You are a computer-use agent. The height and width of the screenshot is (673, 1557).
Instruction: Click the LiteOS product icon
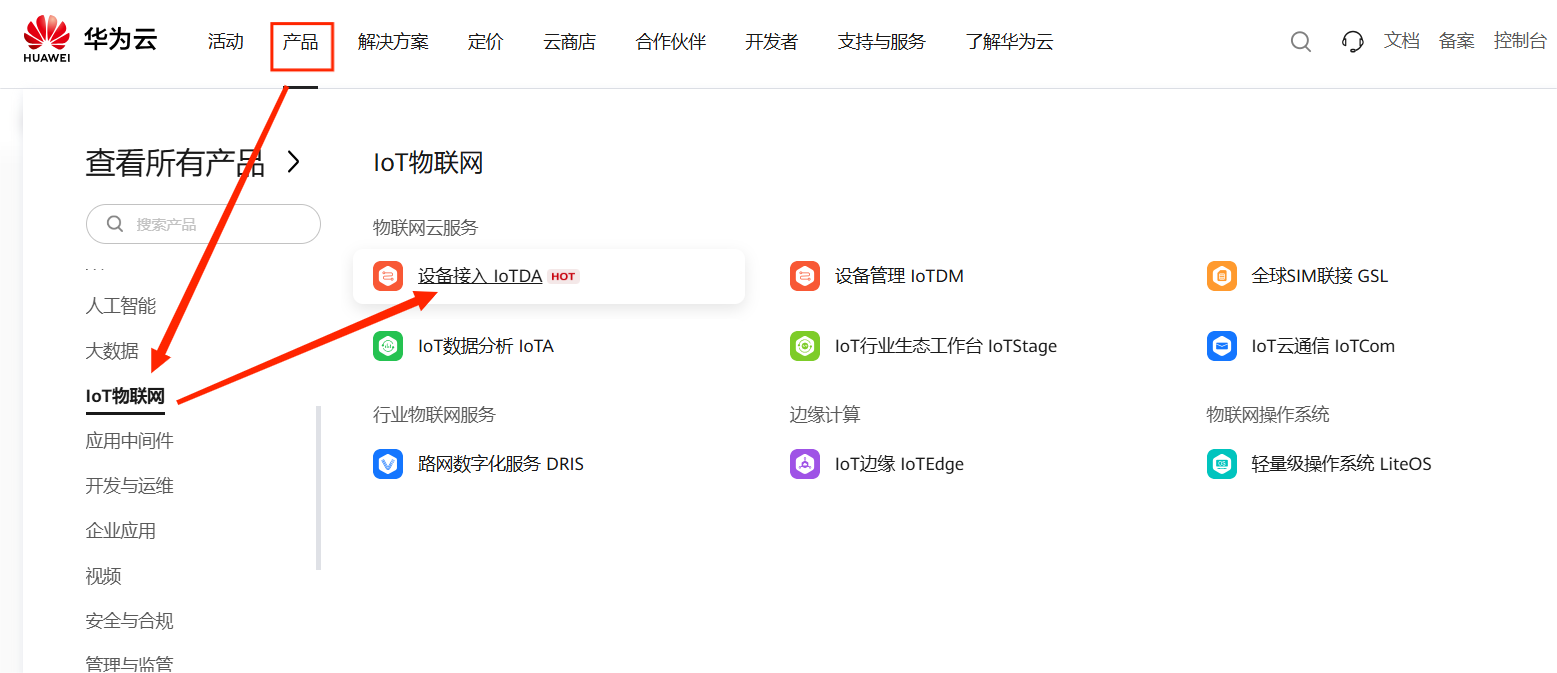(x=1222, y=464)
